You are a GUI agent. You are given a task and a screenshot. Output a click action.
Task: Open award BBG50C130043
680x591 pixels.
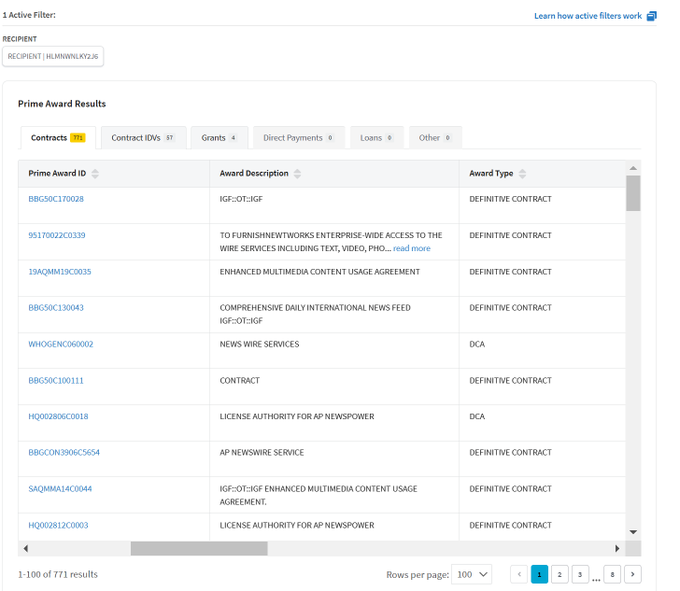pyautogui.click(x=56, y=308)
